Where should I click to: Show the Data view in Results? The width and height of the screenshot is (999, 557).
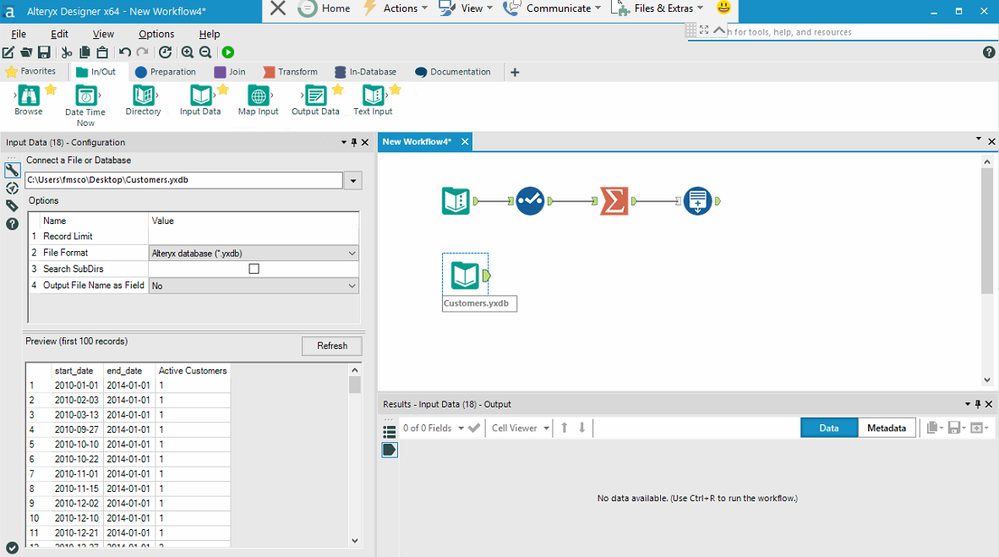pyautogui.click(x=829, y=428)
